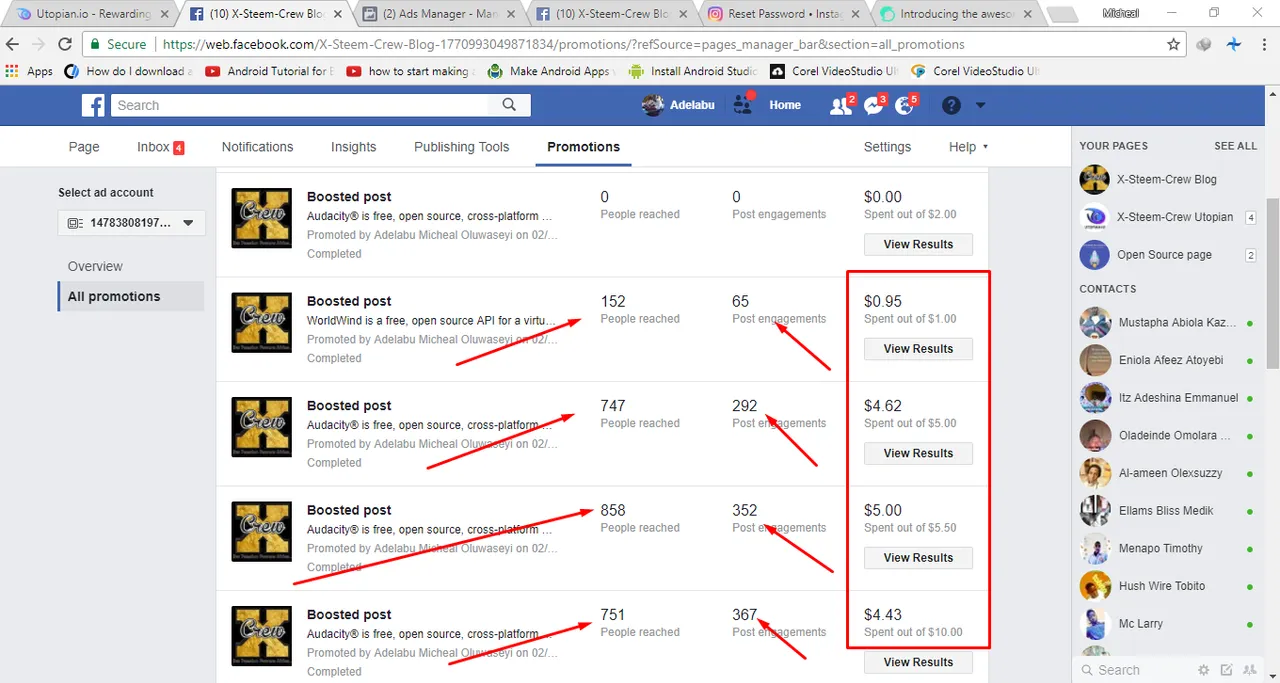
Task: Open the ad account selector dropdown
Action: (132, 223)
